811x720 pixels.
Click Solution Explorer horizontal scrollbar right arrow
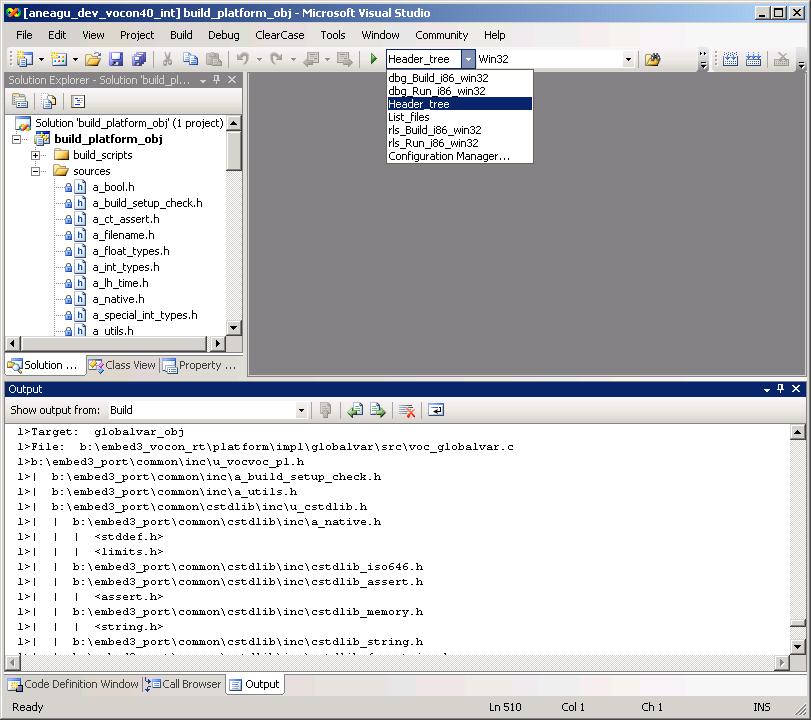click(x=218, y=343)
